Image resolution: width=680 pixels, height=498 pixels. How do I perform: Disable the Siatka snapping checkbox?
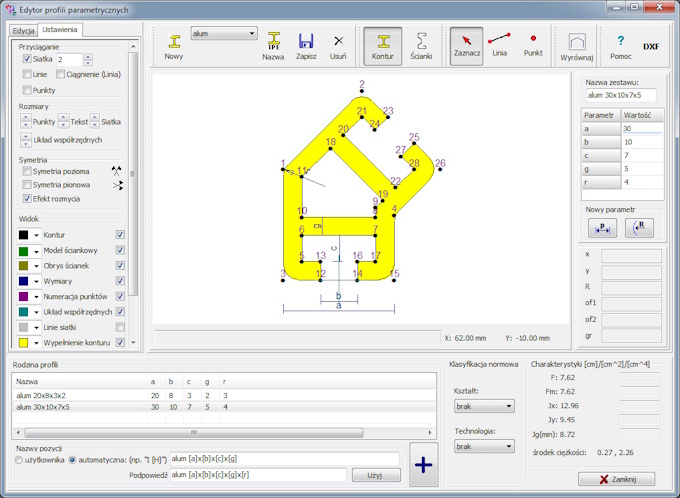[x=27, y=60]
